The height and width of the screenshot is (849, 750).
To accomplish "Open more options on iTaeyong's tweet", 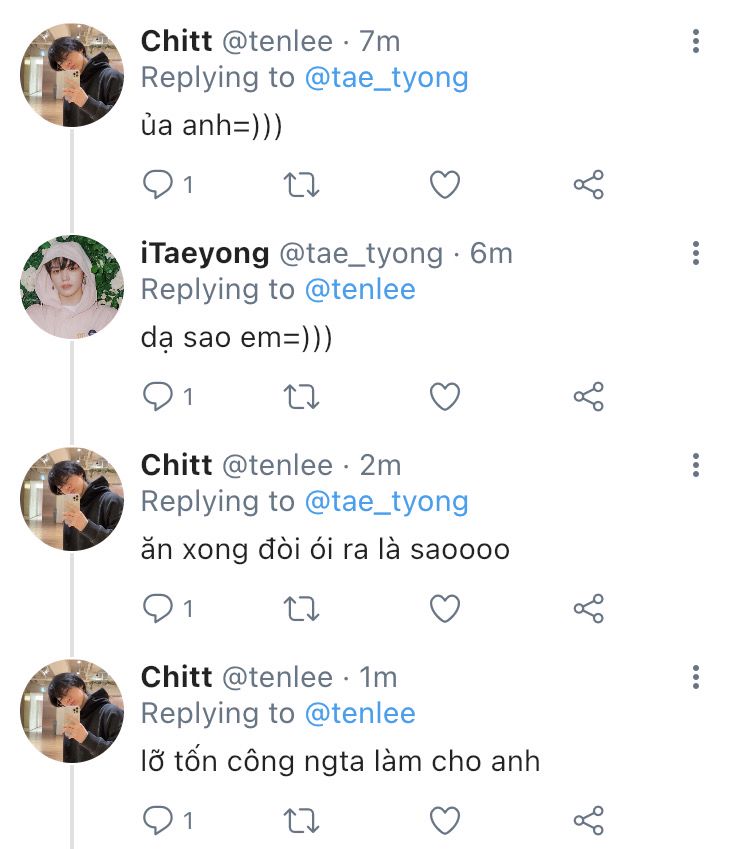I will click(696, 253).
